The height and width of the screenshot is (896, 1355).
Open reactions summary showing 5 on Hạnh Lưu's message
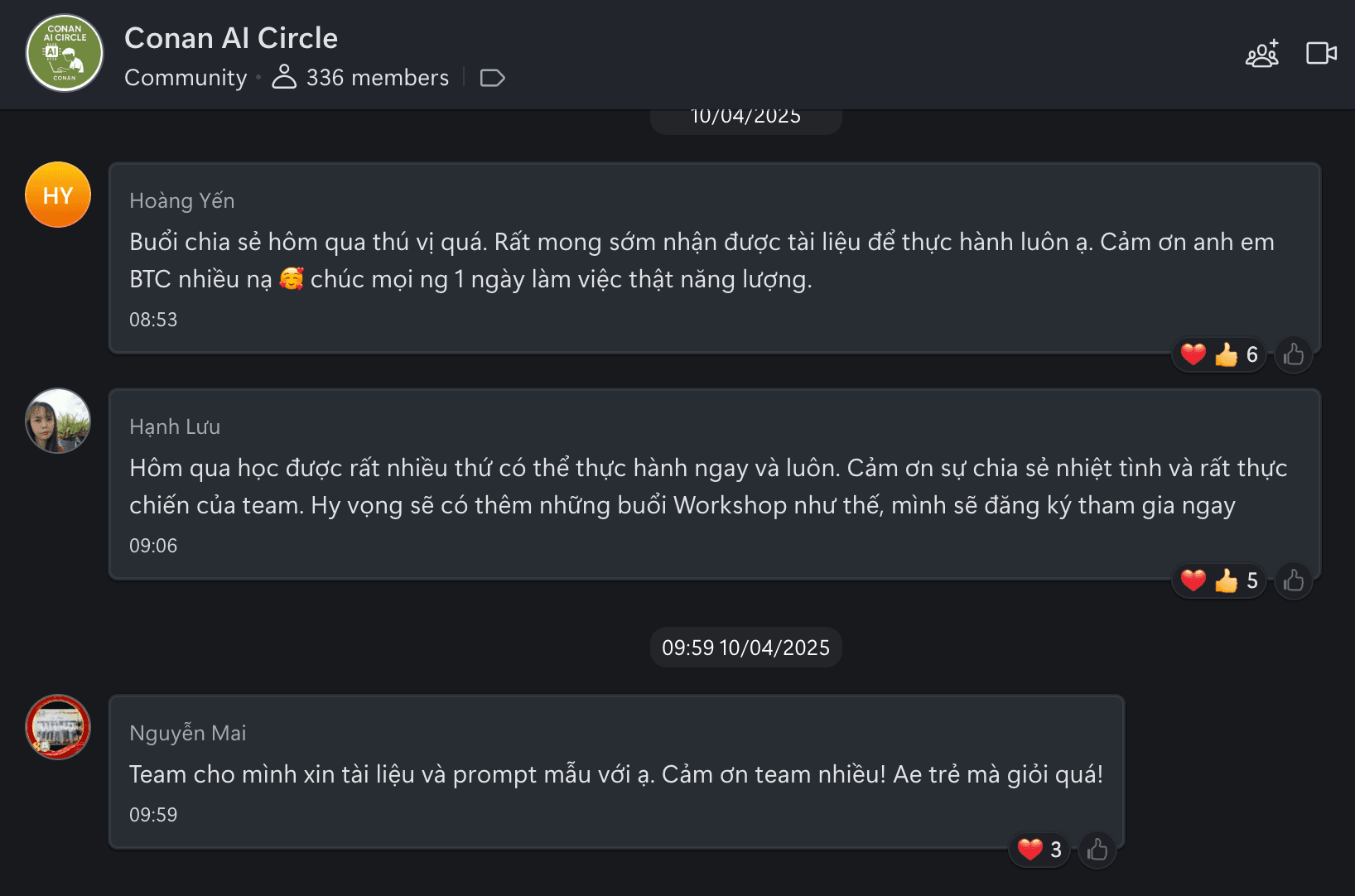point(1219,581)
